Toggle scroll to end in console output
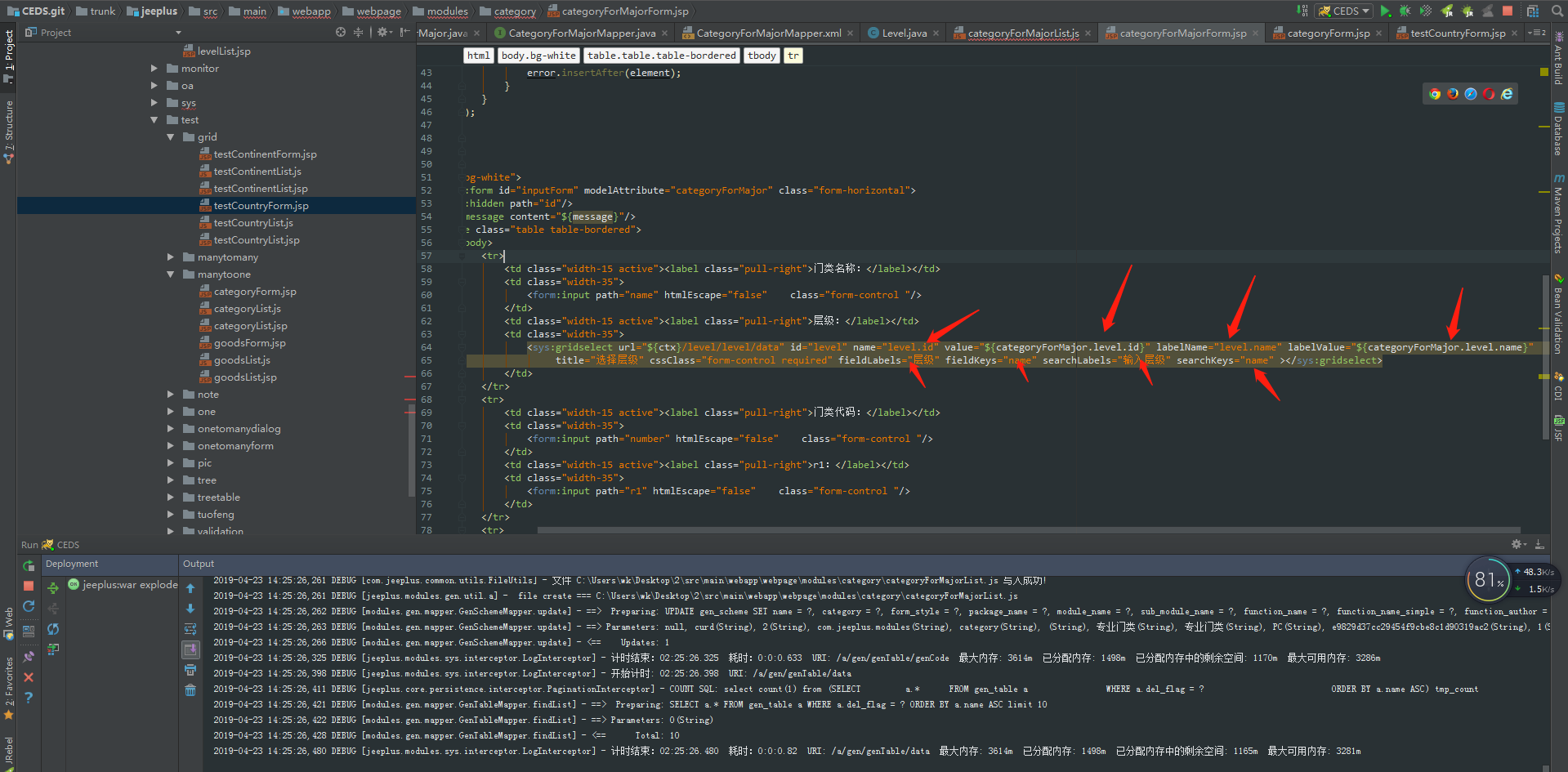The image size is (1568, 772). click(190, 649)
